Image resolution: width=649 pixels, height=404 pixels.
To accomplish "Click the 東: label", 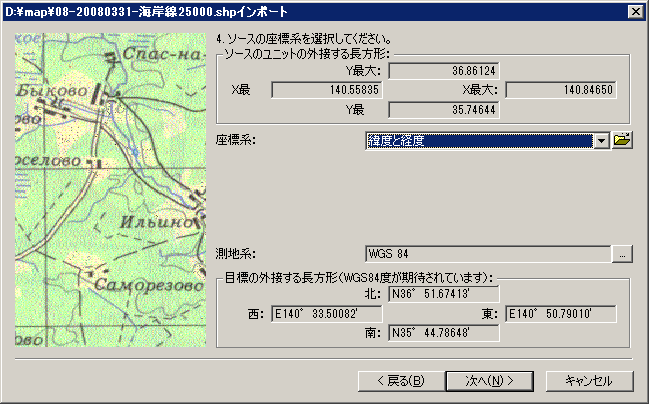I will click(x=490, y=314).
